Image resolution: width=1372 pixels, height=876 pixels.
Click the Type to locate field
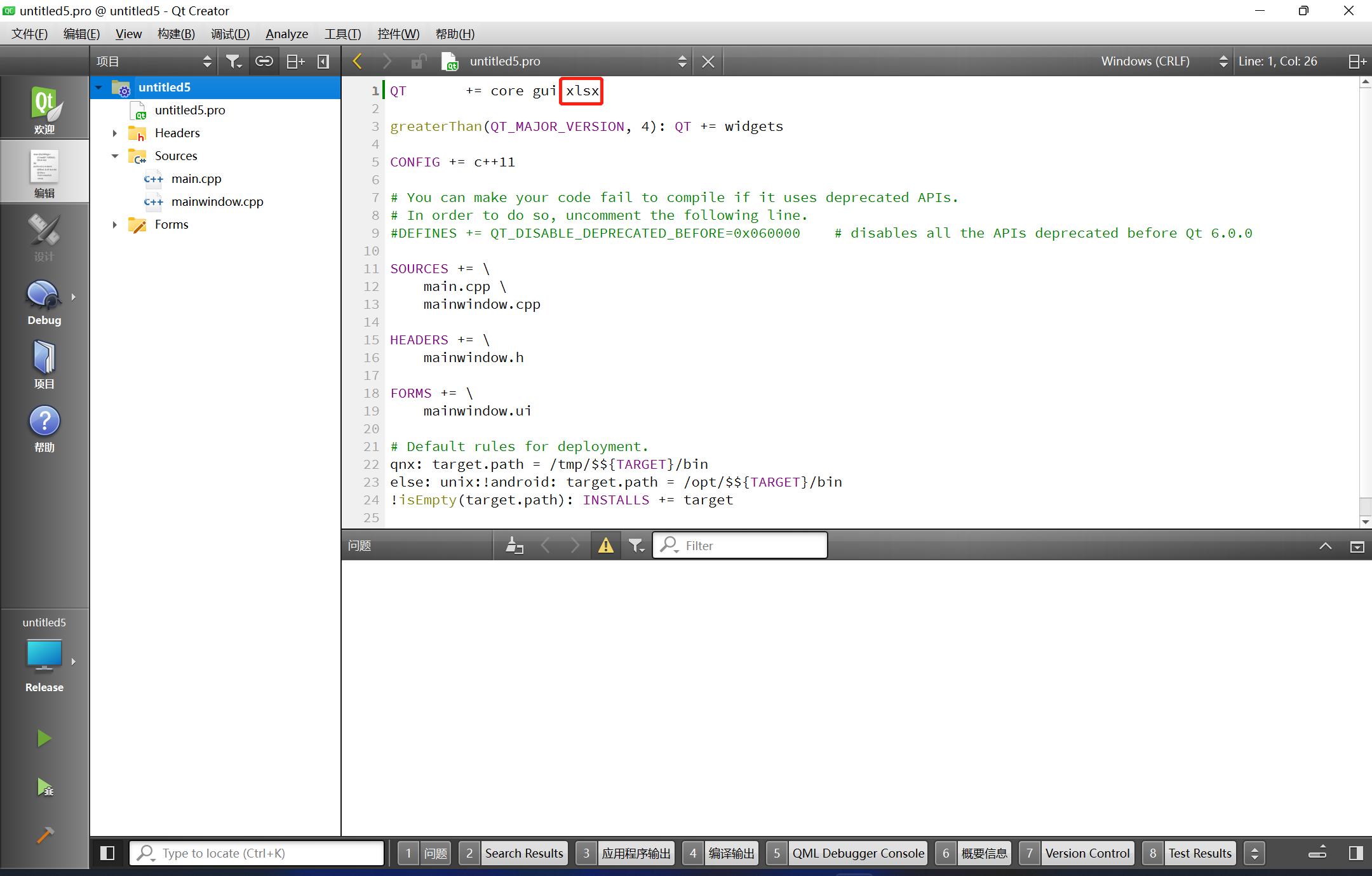coord(257,853)
